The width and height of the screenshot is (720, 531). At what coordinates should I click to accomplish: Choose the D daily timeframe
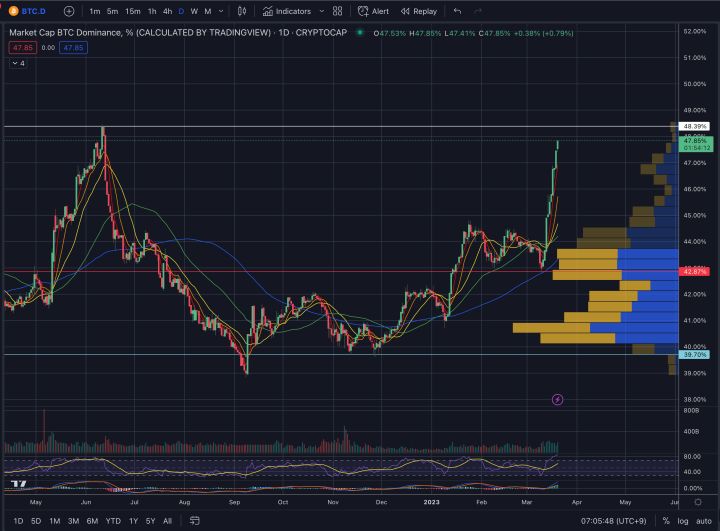click(181, 11)
